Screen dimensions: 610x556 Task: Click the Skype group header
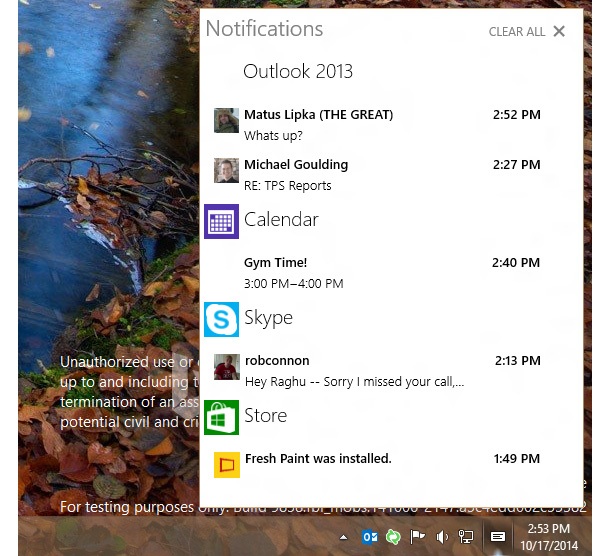(x=268, y=317)
